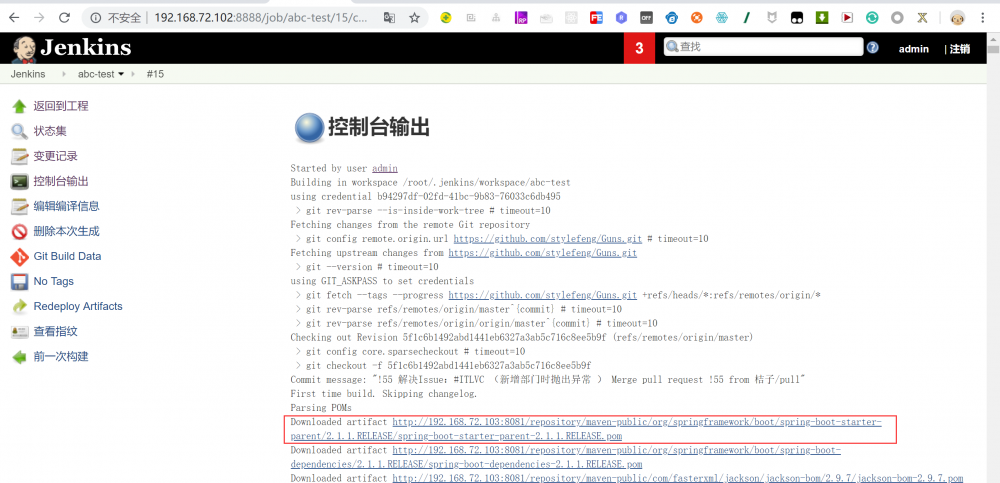Open the 返回到工程 sidebar link

coord(61,106)
